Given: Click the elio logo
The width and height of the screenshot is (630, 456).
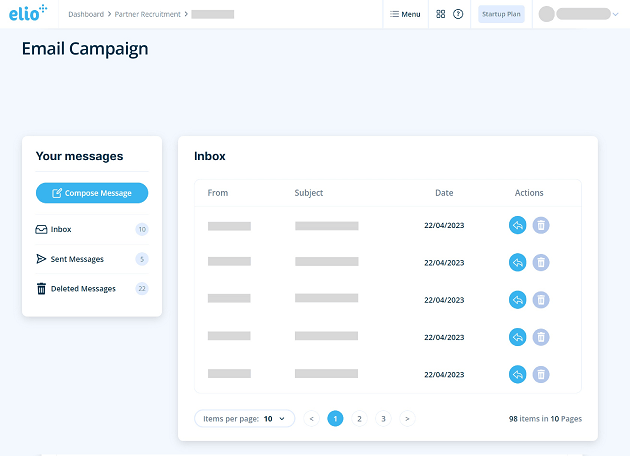Looking at the screenshot, I should coord(28,14).
